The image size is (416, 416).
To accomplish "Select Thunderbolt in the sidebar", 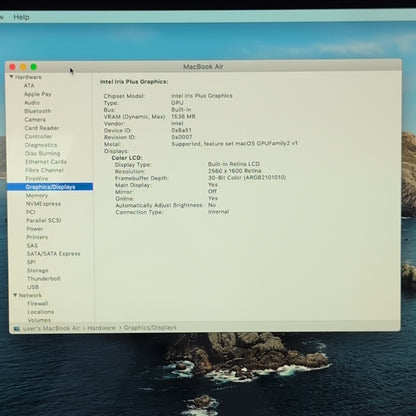I will pos(44,279).
